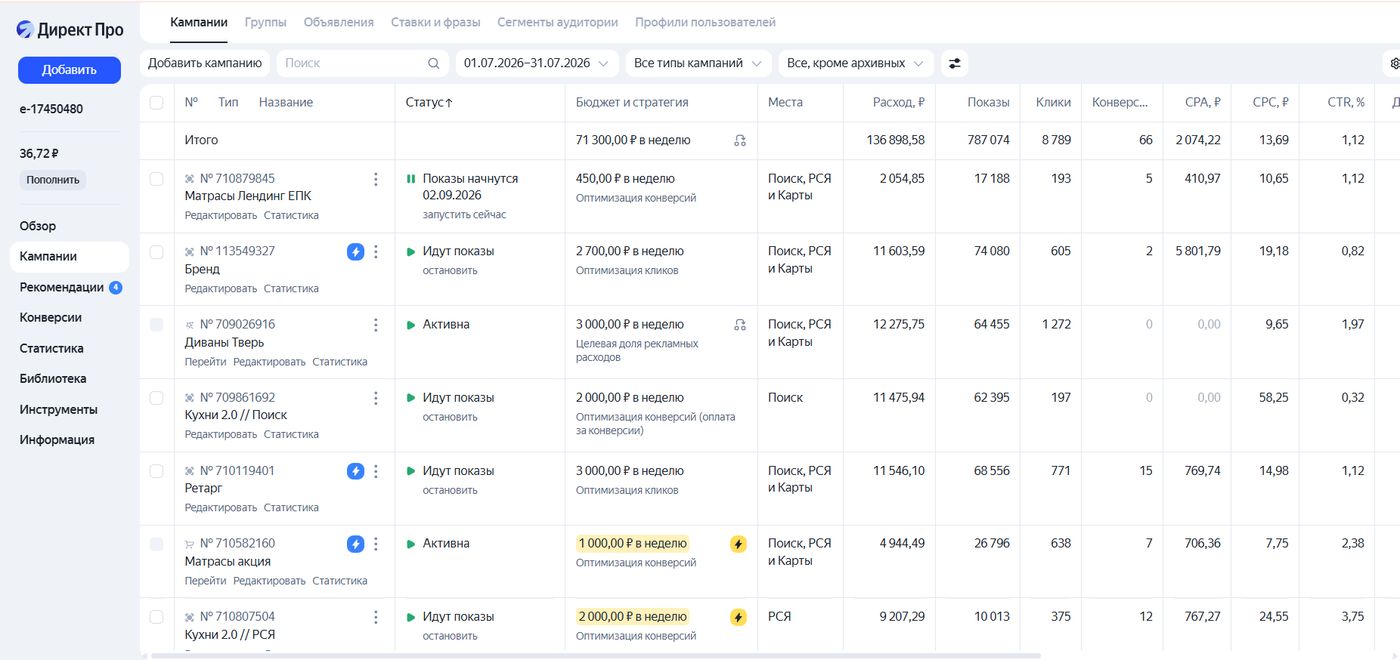Open three-dot menu for Бренд campaign
The width and height of the screenshot is (1400, 660).
point(376,252)
